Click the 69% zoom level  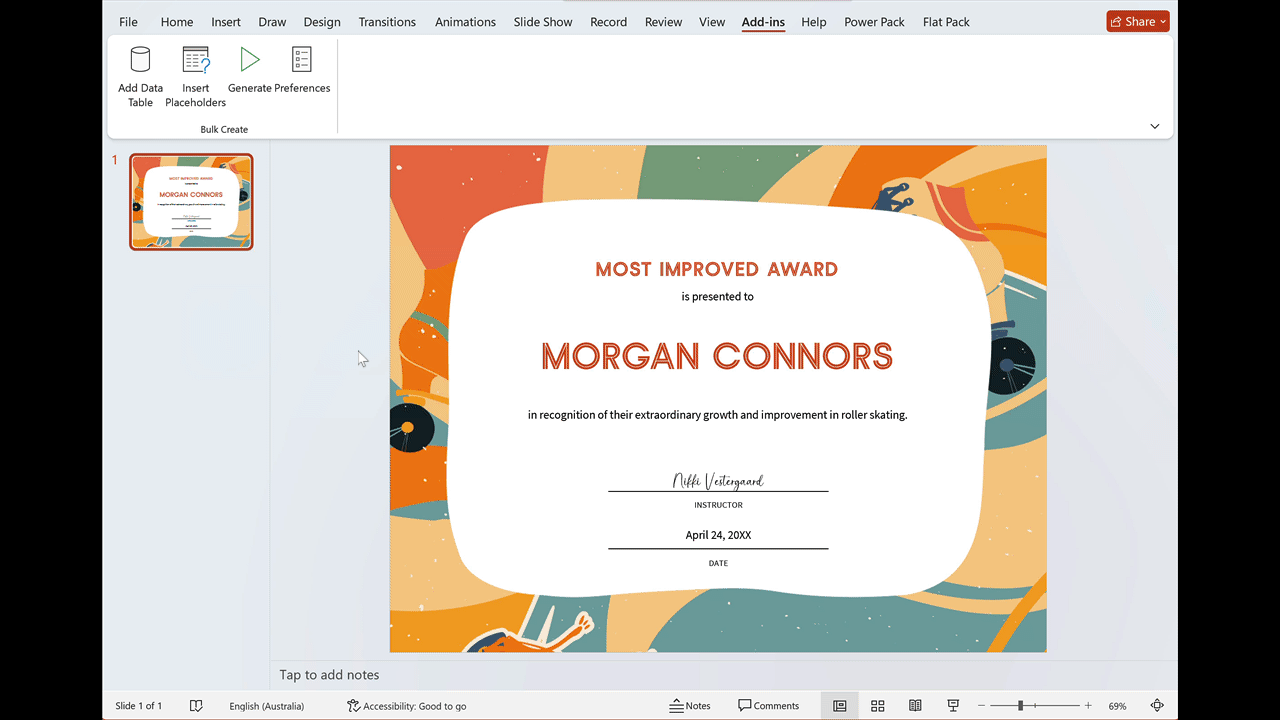point(1117,706)
